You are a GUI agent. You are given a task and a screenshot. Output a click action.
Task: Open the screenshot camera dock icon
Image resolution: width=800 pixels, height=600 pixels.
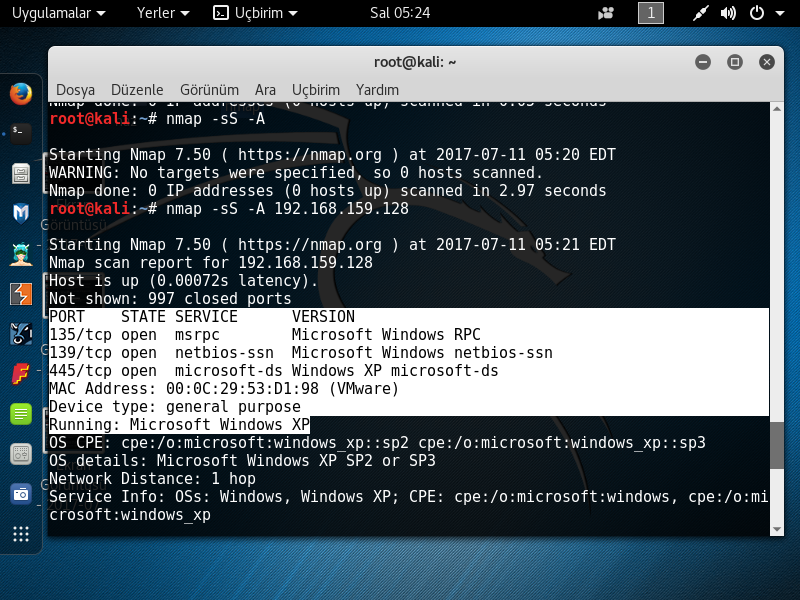click(x=20, y=493)
